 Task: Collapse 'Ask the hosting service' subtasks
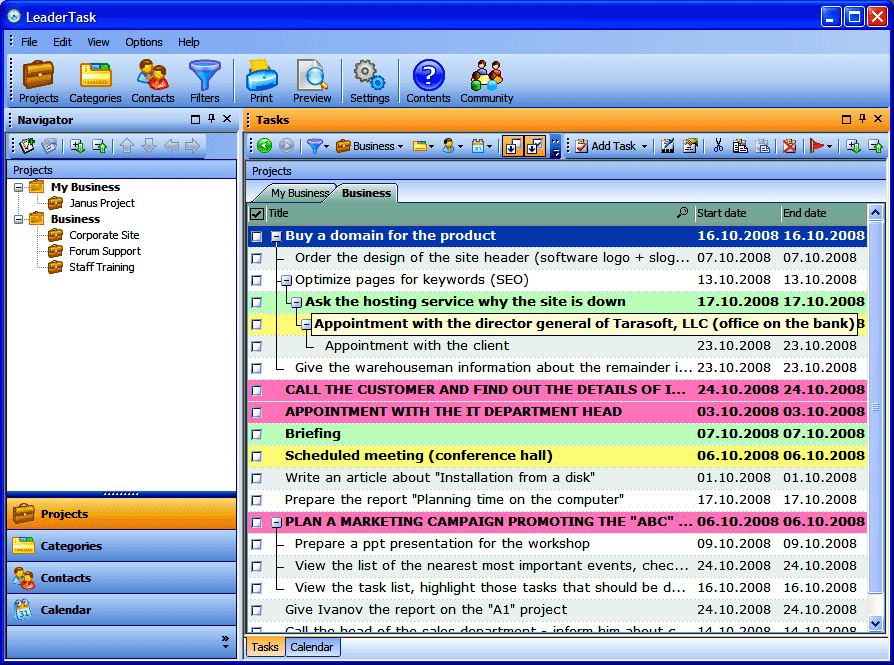[x=296, y=302]
